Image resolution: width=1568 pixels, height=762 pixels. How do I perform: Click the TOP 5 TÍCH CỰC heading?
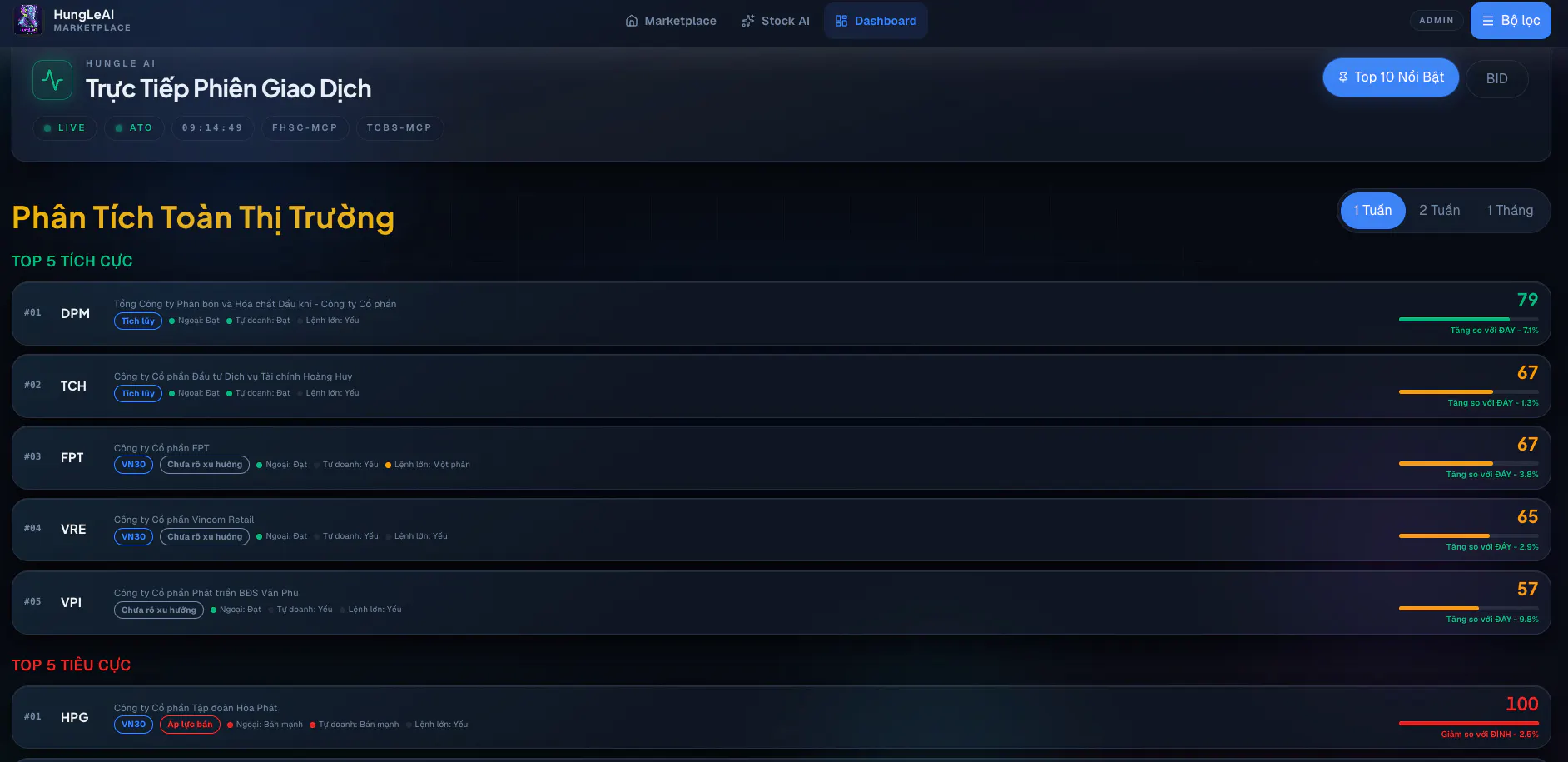click(x=72, y=261)
